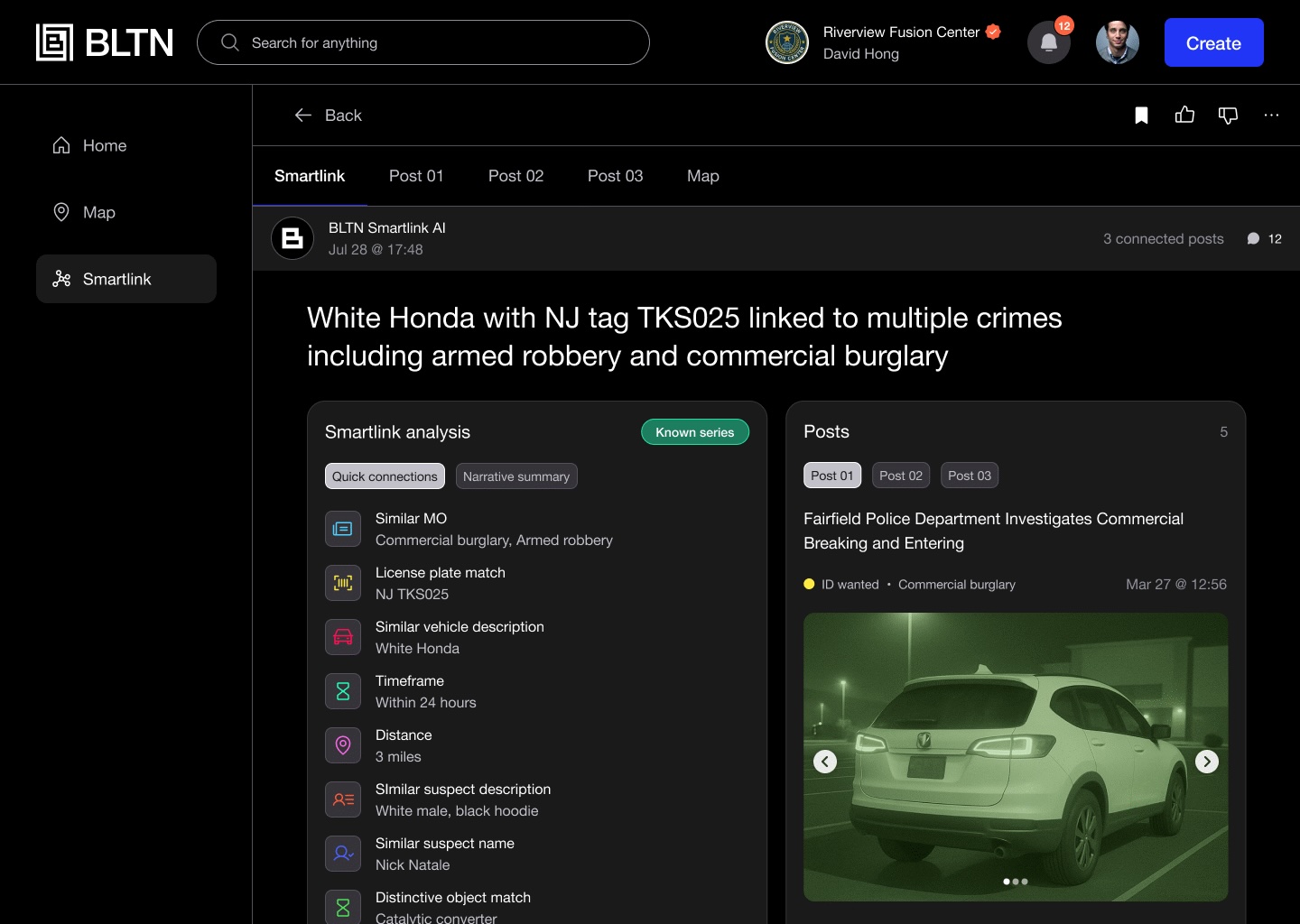1300x924 pixels.
Task: Show next image with right chevron
Action: point(1206,762)
